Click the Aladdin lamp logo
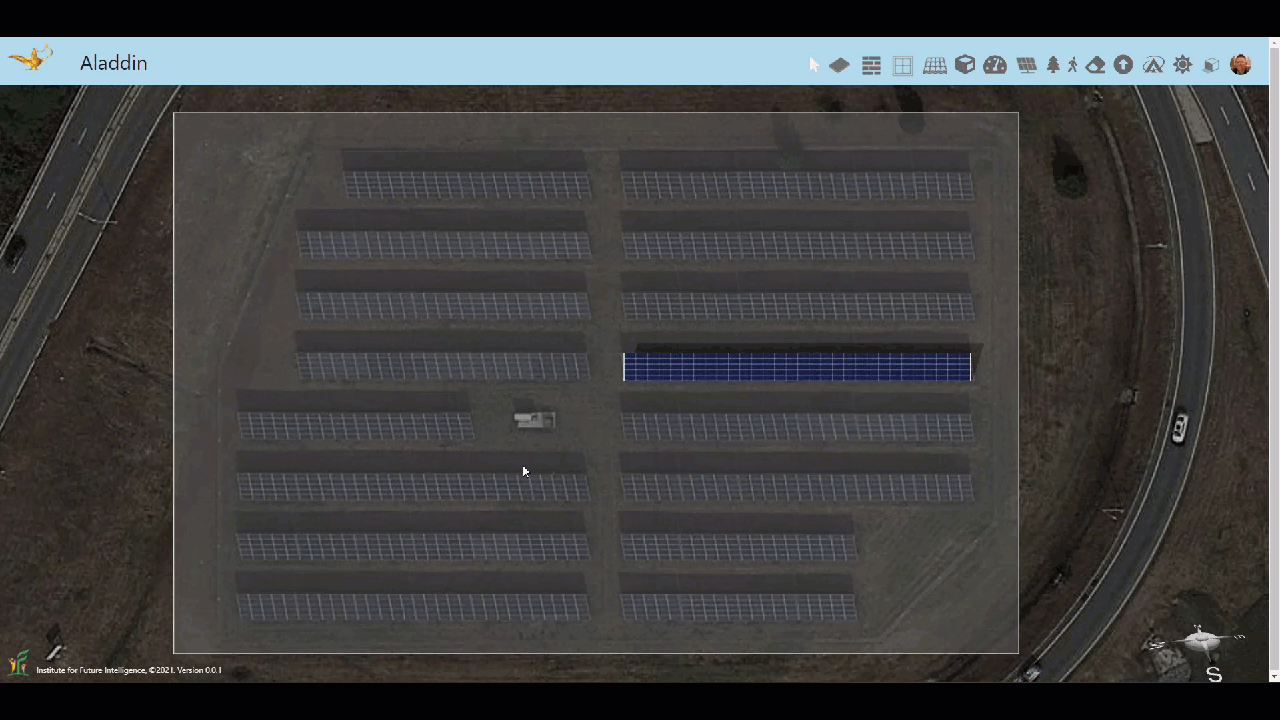Image resolution: width=1280 pixels, height=720 pixels. pyautogui.click(x=31, y=59)
